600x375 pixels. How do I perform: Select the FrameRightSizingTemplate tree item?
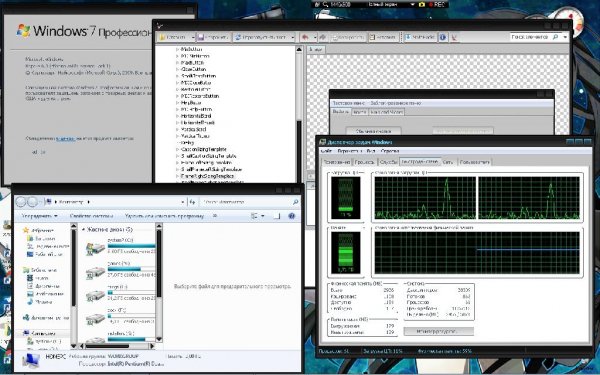207,176
